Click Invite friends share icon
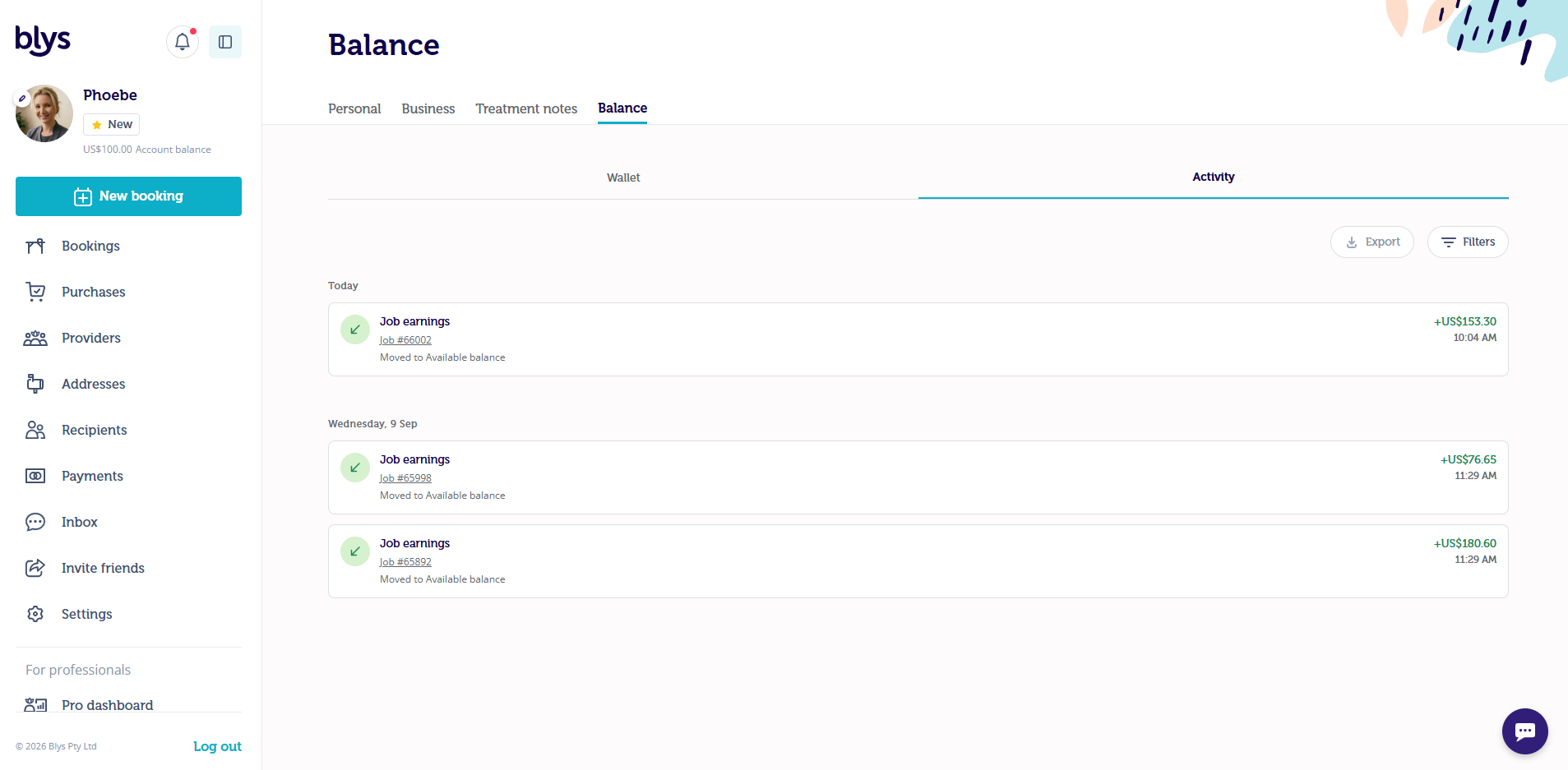The height and width of the screenshot is (770, 1568). 35,568
